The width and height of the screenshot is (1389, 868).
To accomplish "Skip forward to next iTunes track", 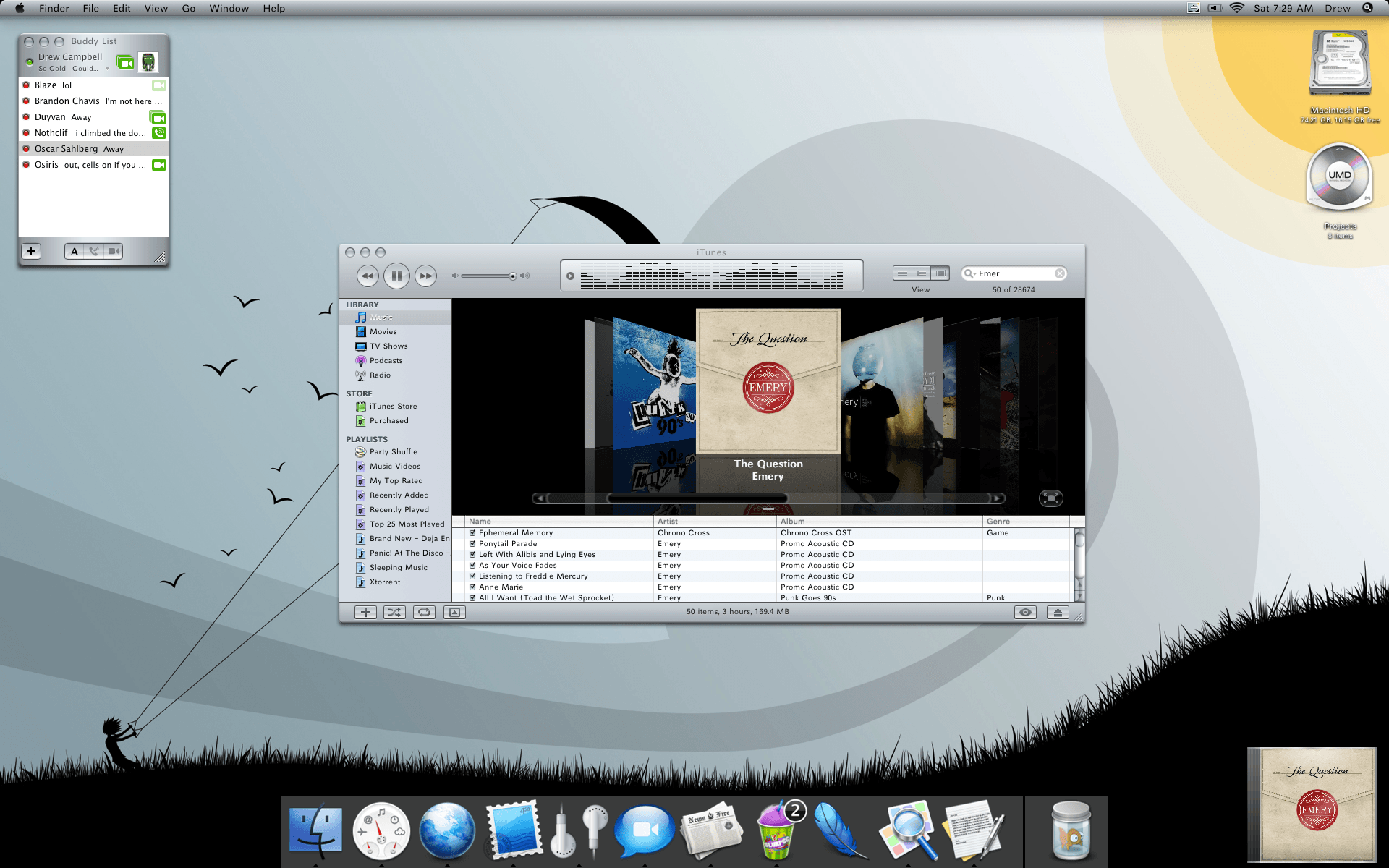I will click(x=425, y=276).
